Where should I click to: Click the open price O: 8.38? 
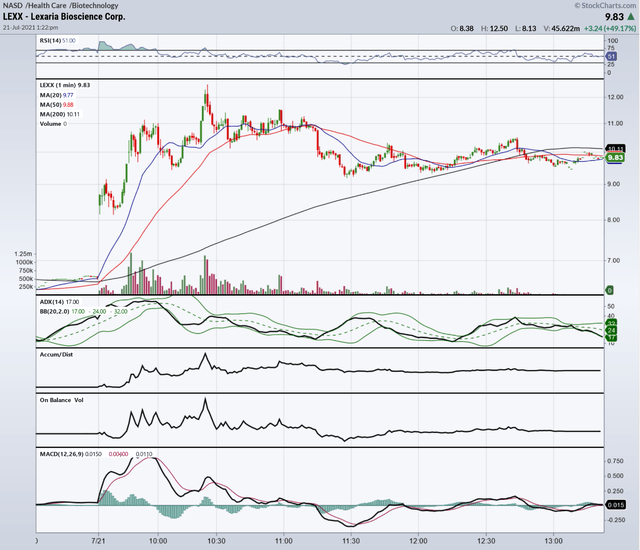[462, 29]
